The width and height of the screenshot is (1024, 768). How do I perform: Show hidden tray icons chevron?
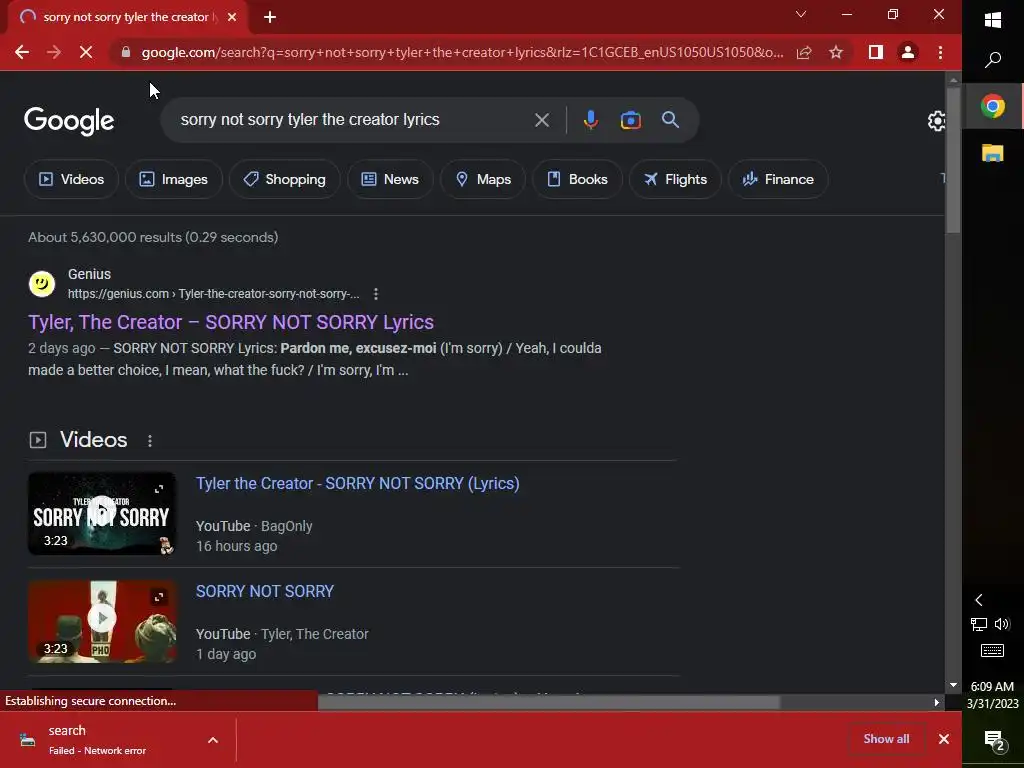[979, 600]
